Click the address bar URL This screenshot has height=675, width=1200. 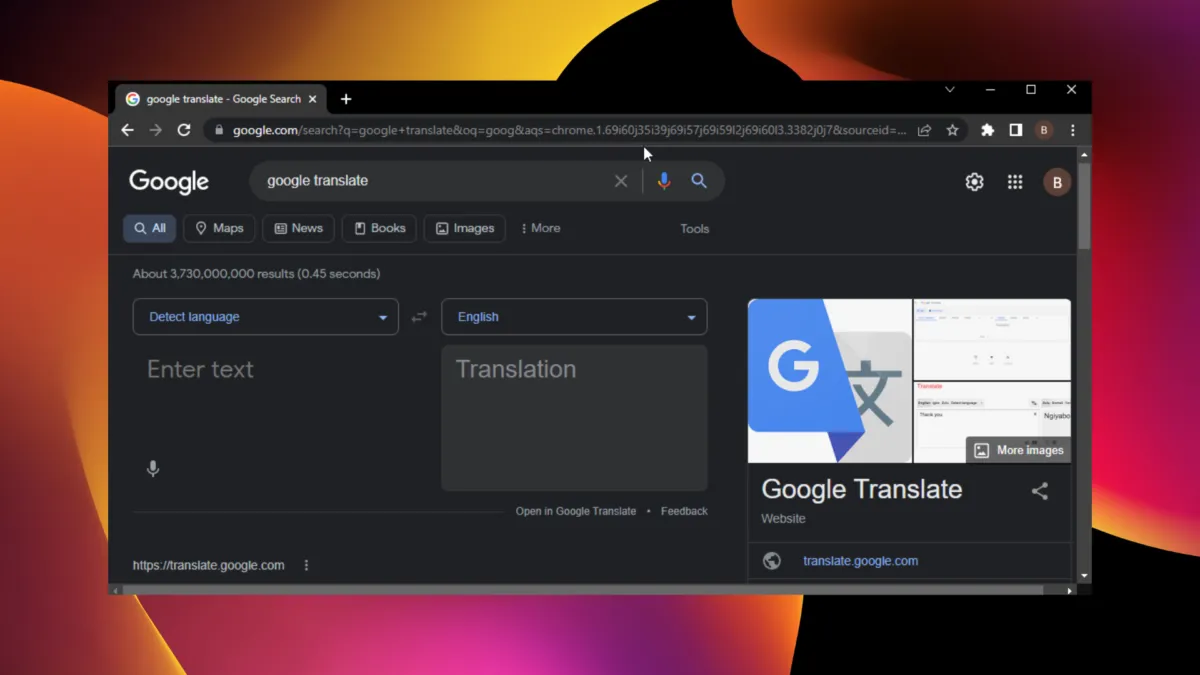570,130
